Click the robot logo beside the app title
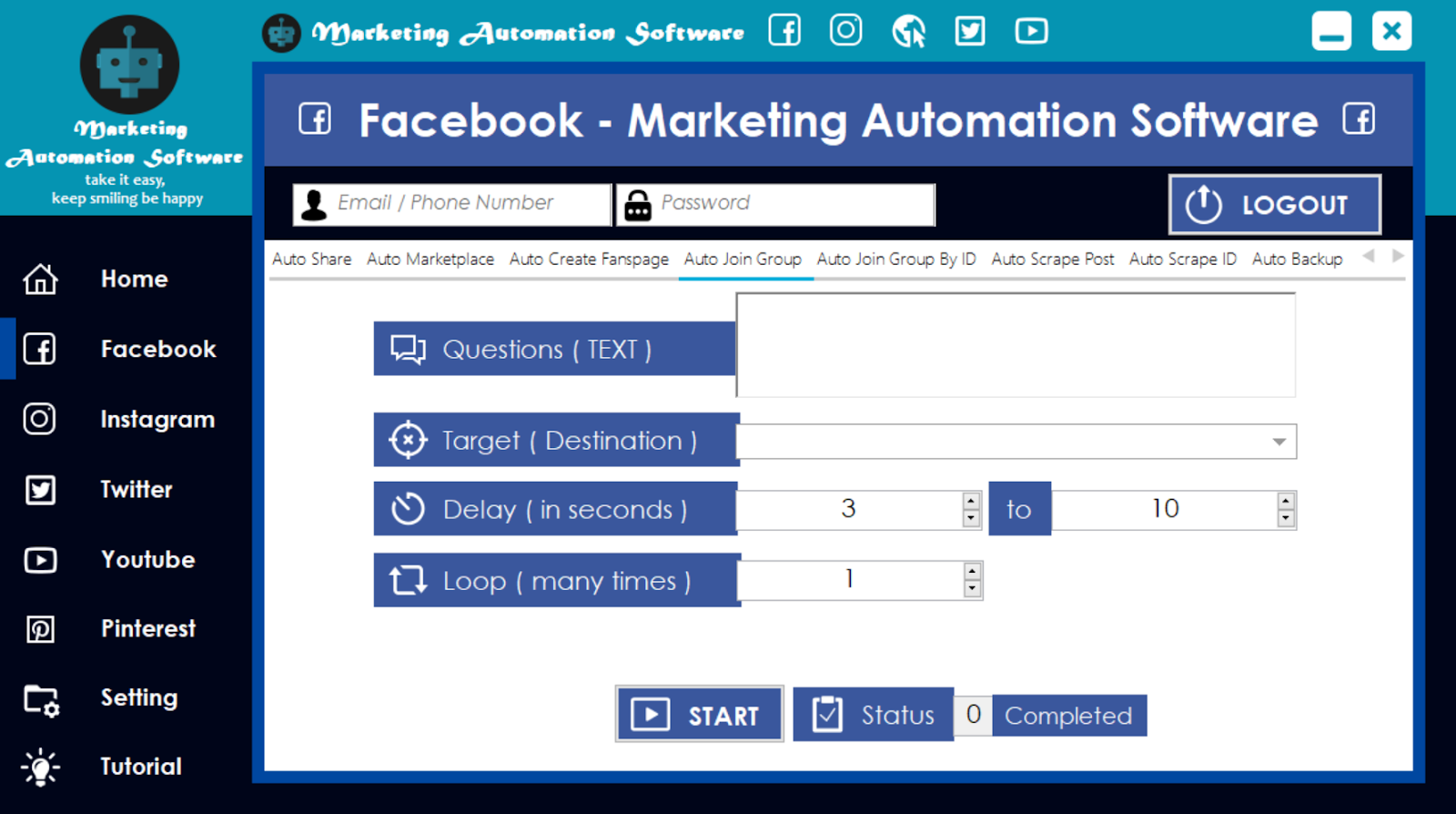 click(281, 34)
